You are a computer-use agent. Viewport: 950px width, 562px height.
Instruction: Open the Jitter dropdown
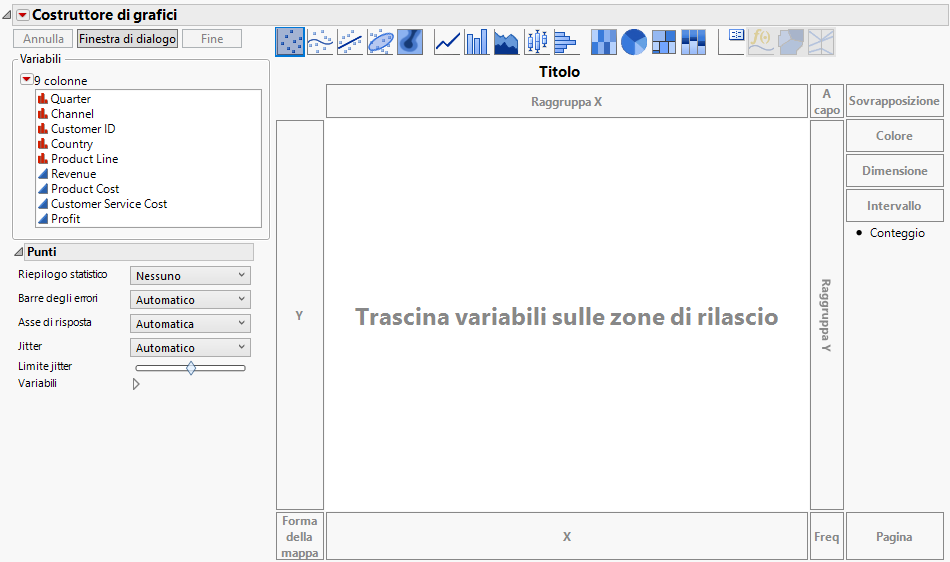click(190, 348)
